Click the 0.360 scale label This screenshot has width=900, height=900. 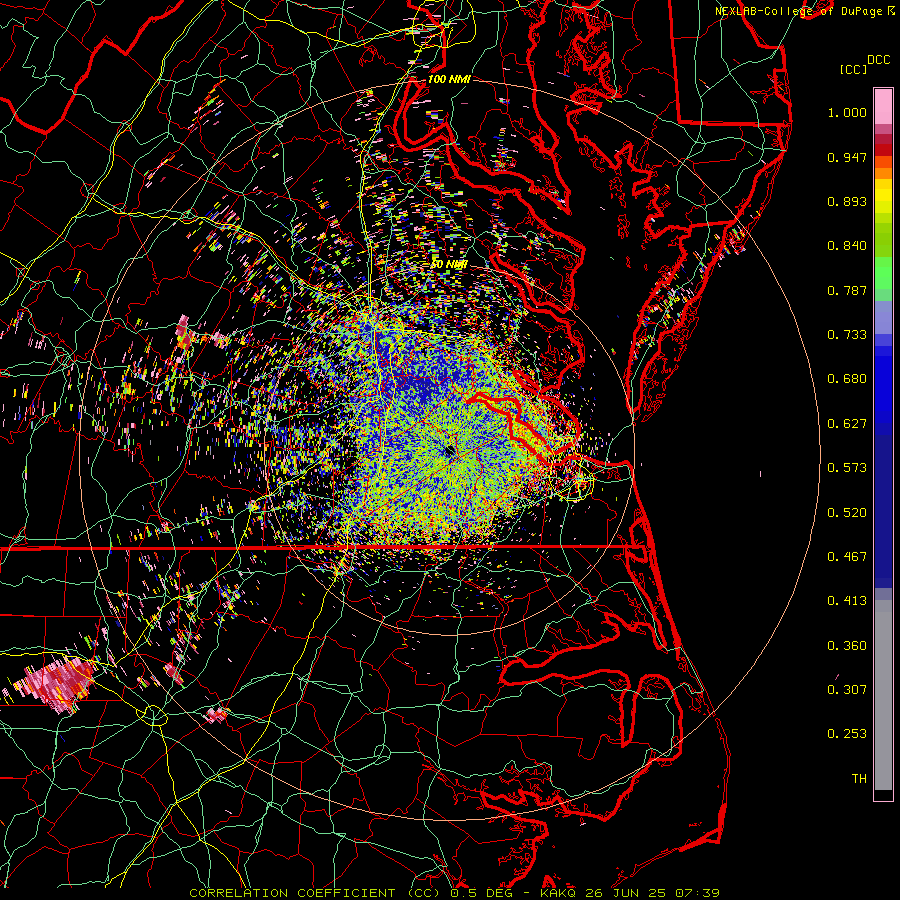(x=847, y=646)
